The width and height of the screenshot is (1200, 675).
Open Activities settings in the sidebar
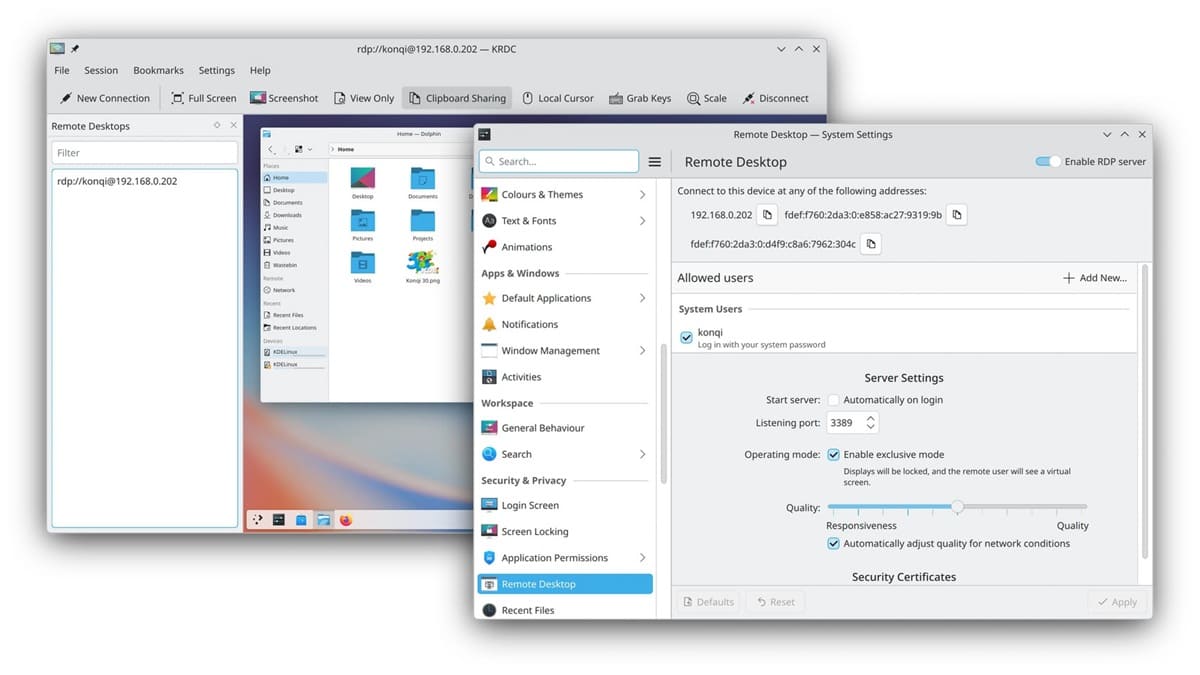click(565, 377)
